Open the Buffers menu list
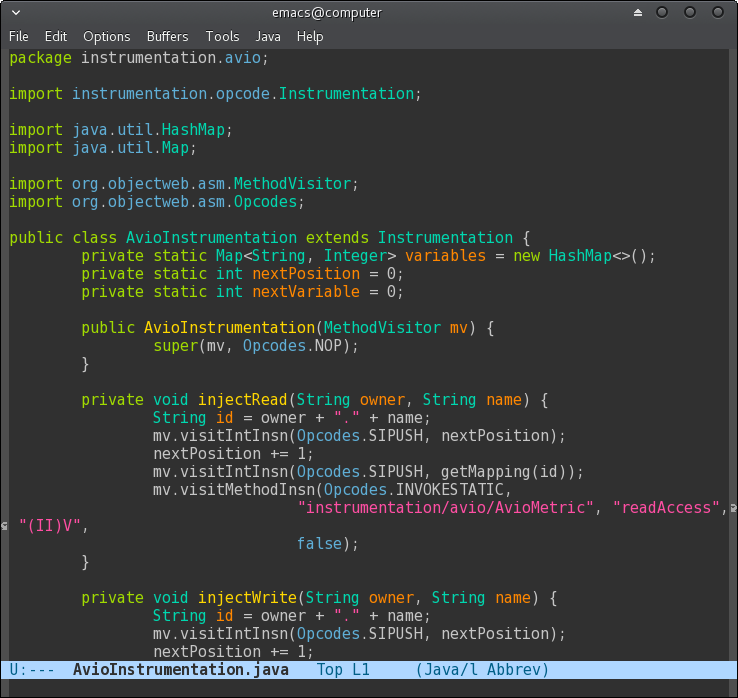The height and width of the screenshot is (698, 738). coord(167,36)
